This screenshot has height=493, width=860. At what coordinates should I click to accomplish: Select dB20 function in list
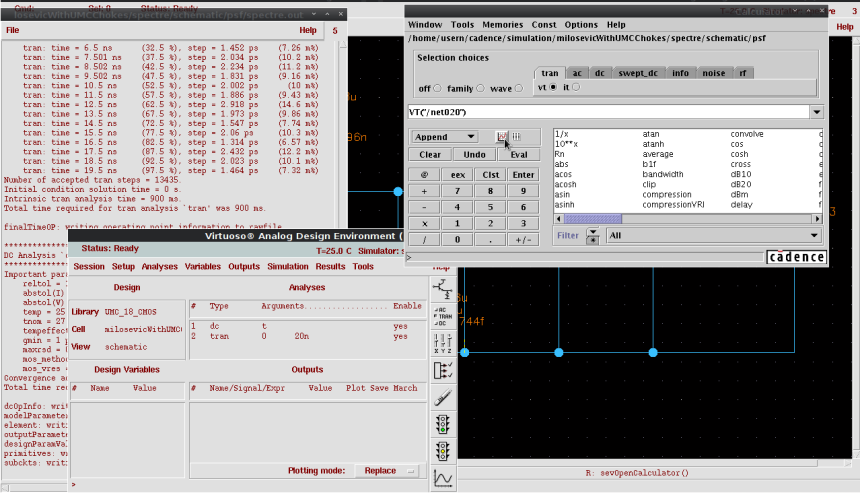(740, 184)
